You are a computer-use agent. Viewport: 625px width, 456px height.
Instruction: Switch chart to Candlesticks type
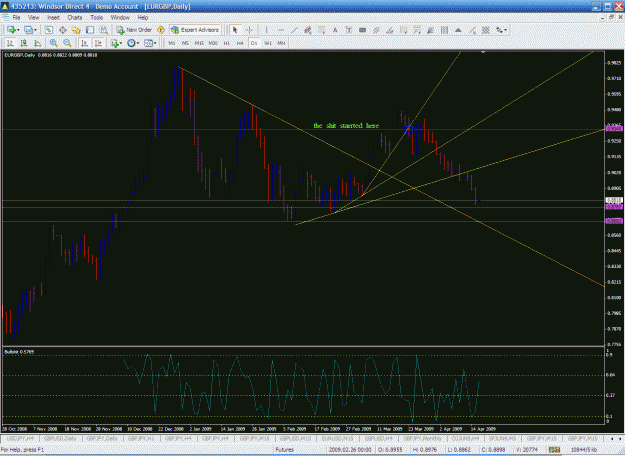click(24, 43)
